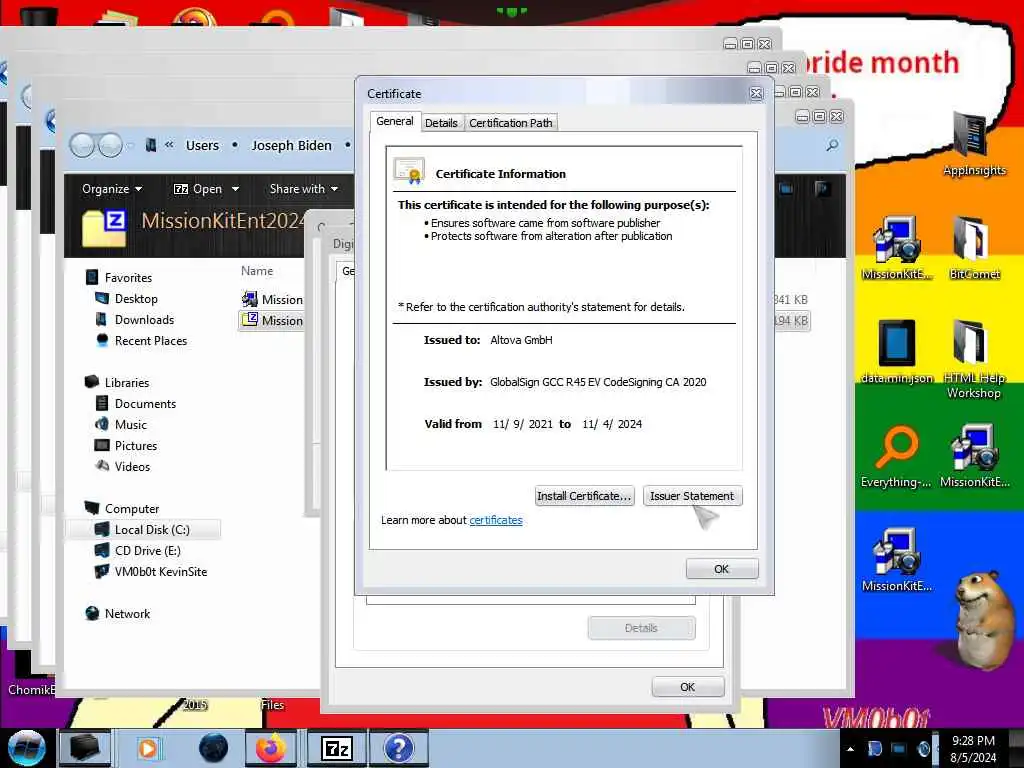Open the HTML Help Workshop desktop icon
Image resolution: width=1024 pixels, height=768 pixels.
coord(974,359)
